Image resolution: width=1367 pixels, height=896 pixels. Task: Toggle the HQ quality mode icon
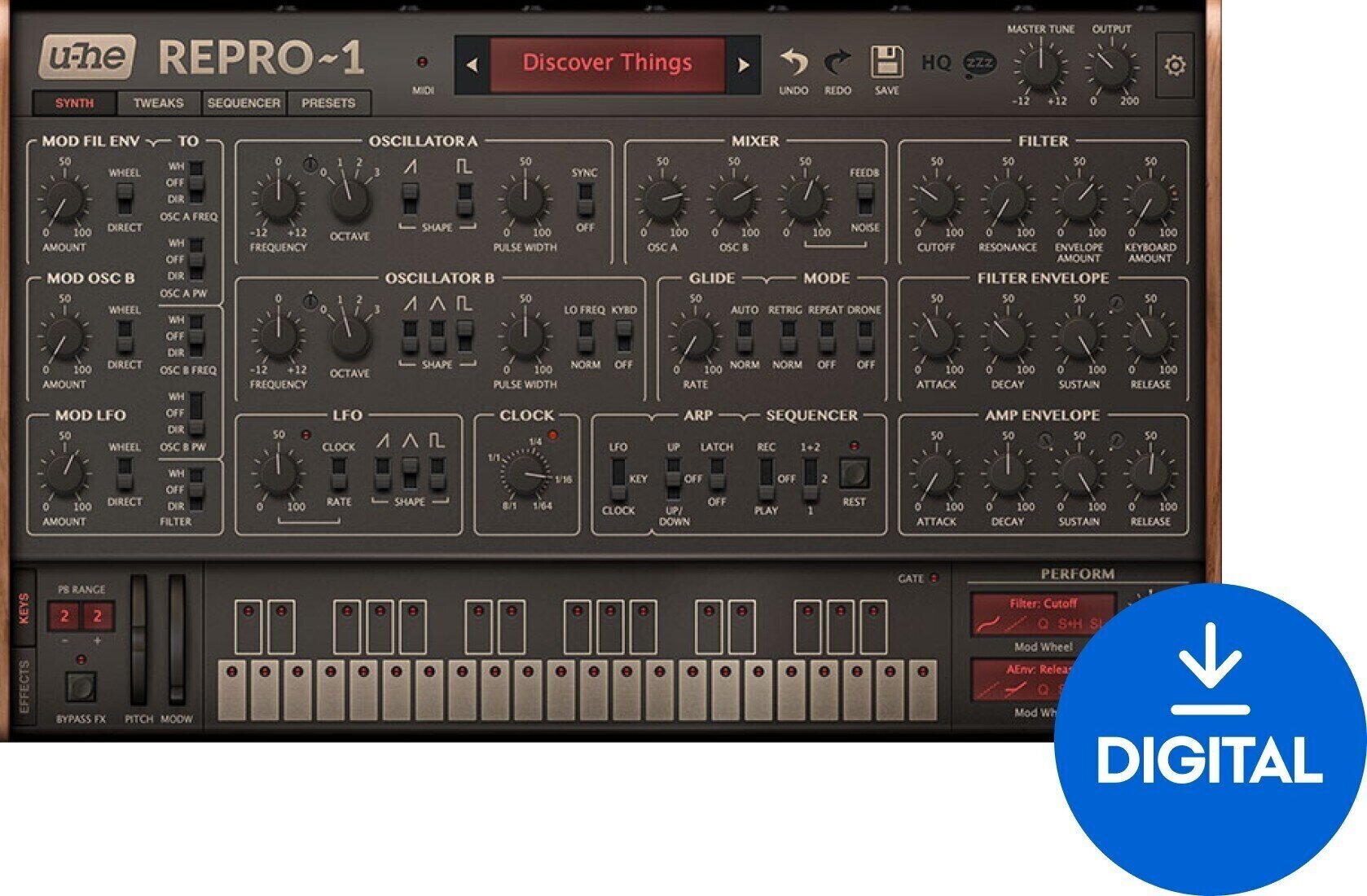point(936,63)
